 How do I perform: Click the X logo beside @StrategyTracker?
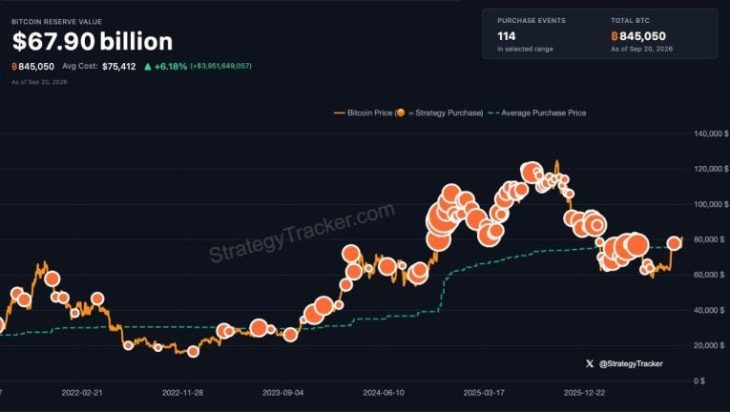(589, 364)
